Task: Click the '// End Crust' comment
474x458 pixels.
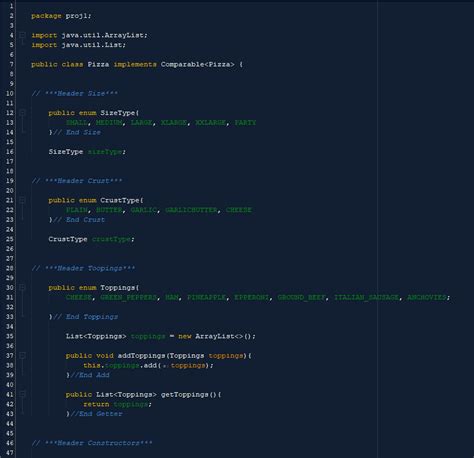Action: [x=79, y=219]
